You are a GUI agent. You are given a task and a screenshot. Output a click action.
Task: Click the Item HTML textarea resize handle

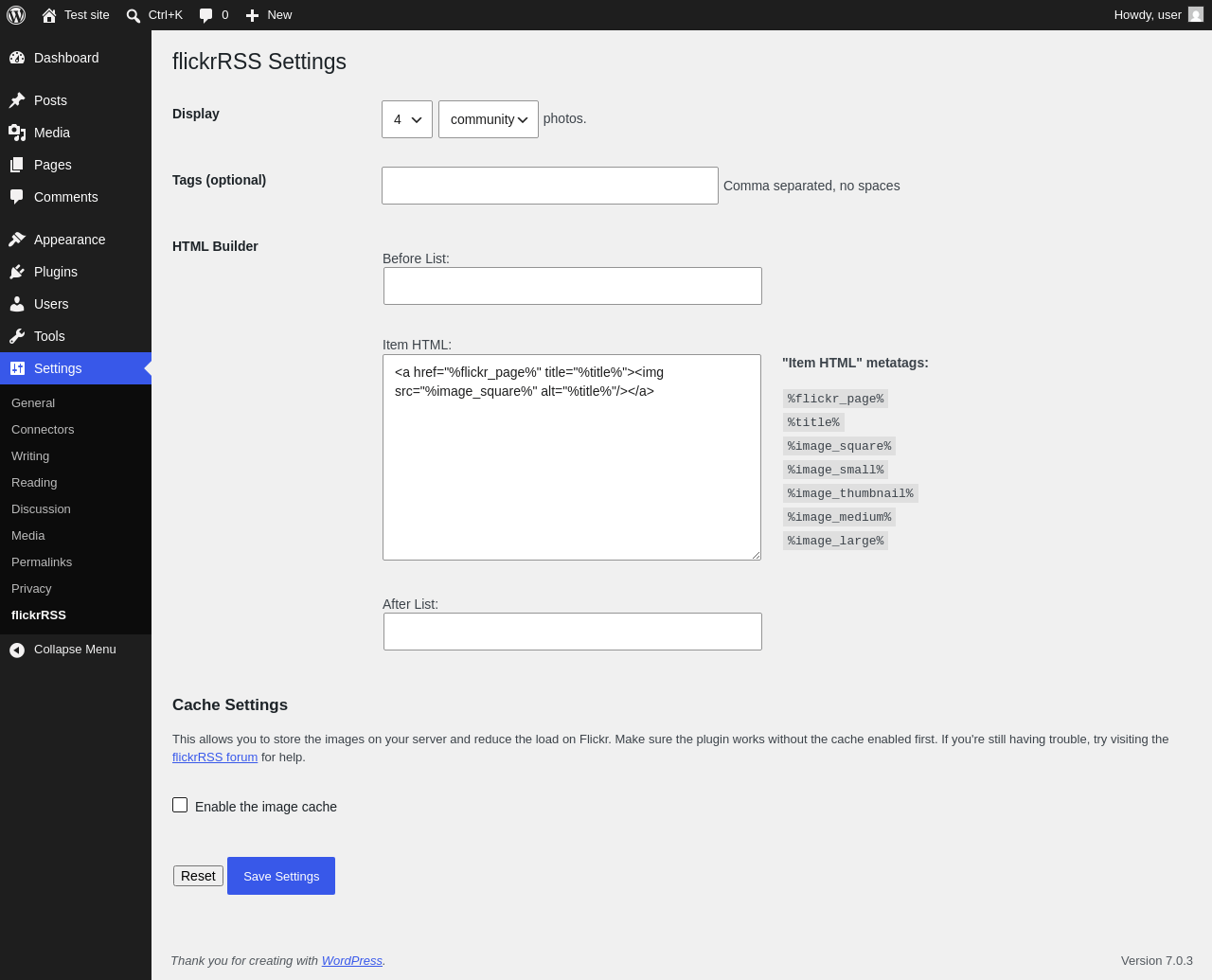click(756, 555)
